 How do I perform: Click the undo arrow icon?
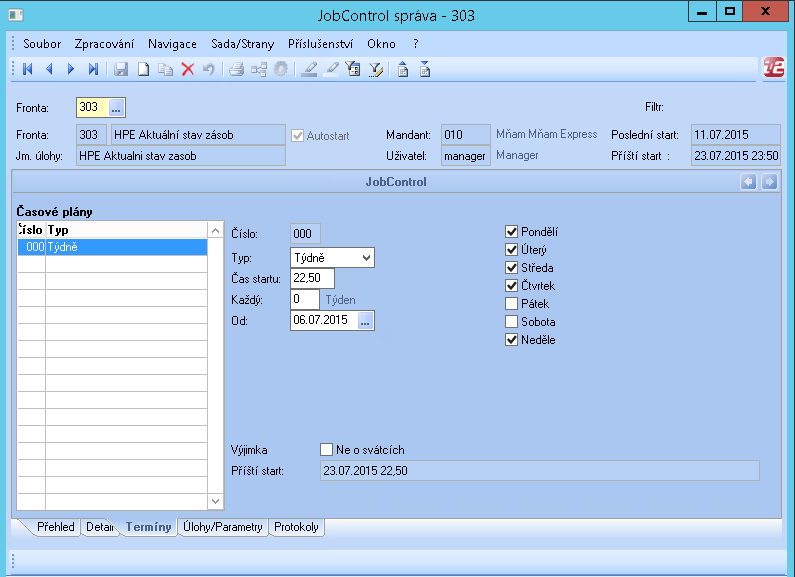pyautogui.click(x=209, y=69)
